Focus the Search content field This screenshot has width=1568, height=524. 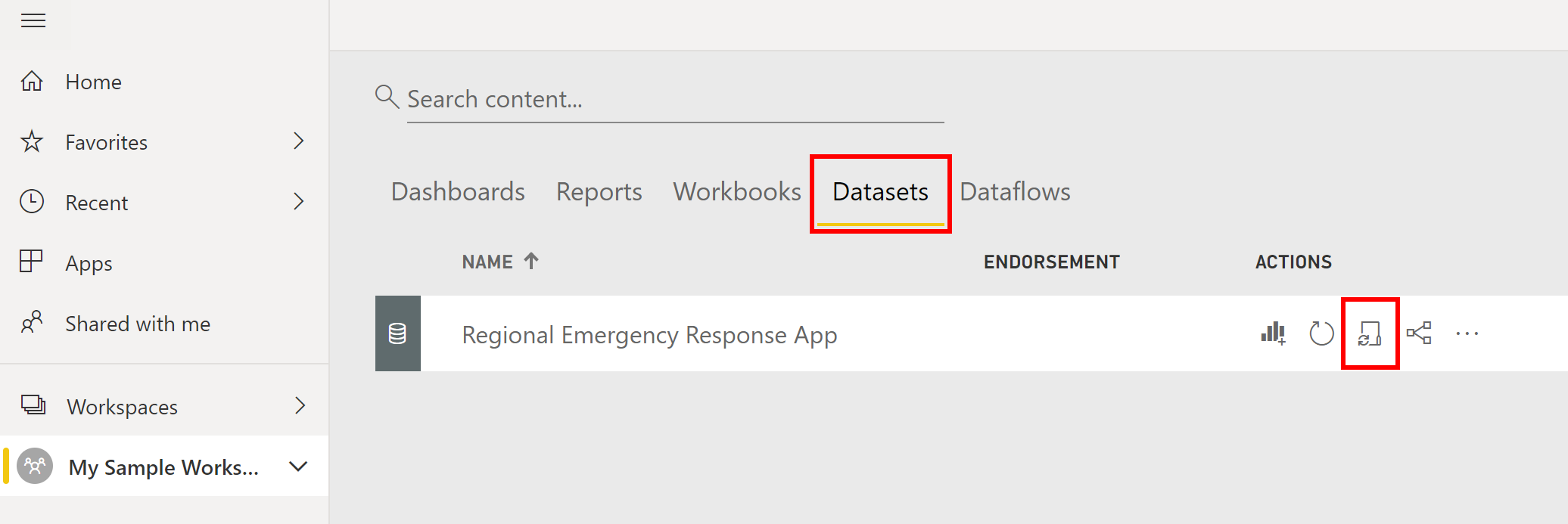pos(675,99)
